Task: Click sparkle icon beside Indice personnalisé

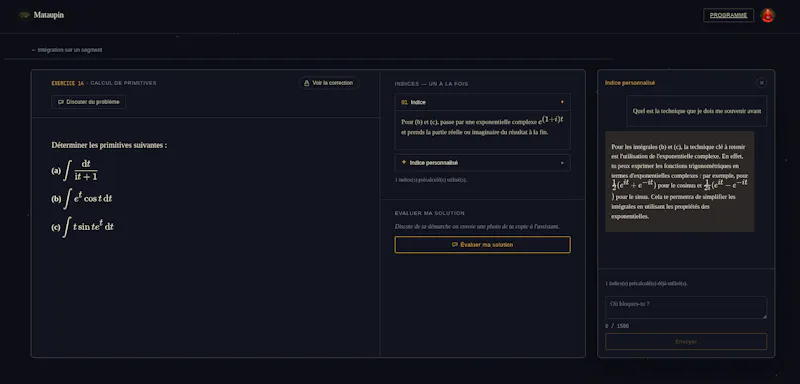Action: 404,163
